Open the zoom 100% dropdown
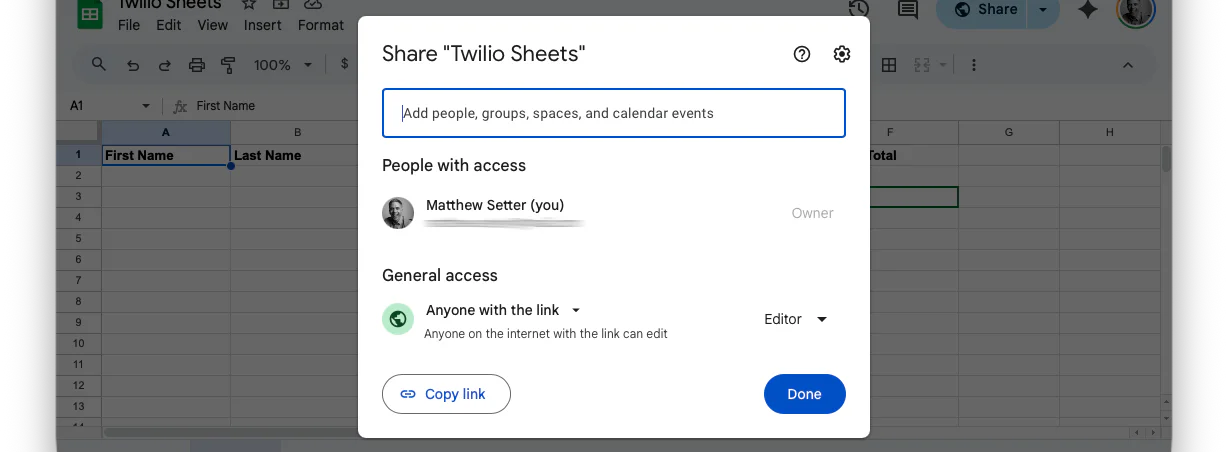The width and height of the screenshot is (1228, 452). tap(283, 65)
